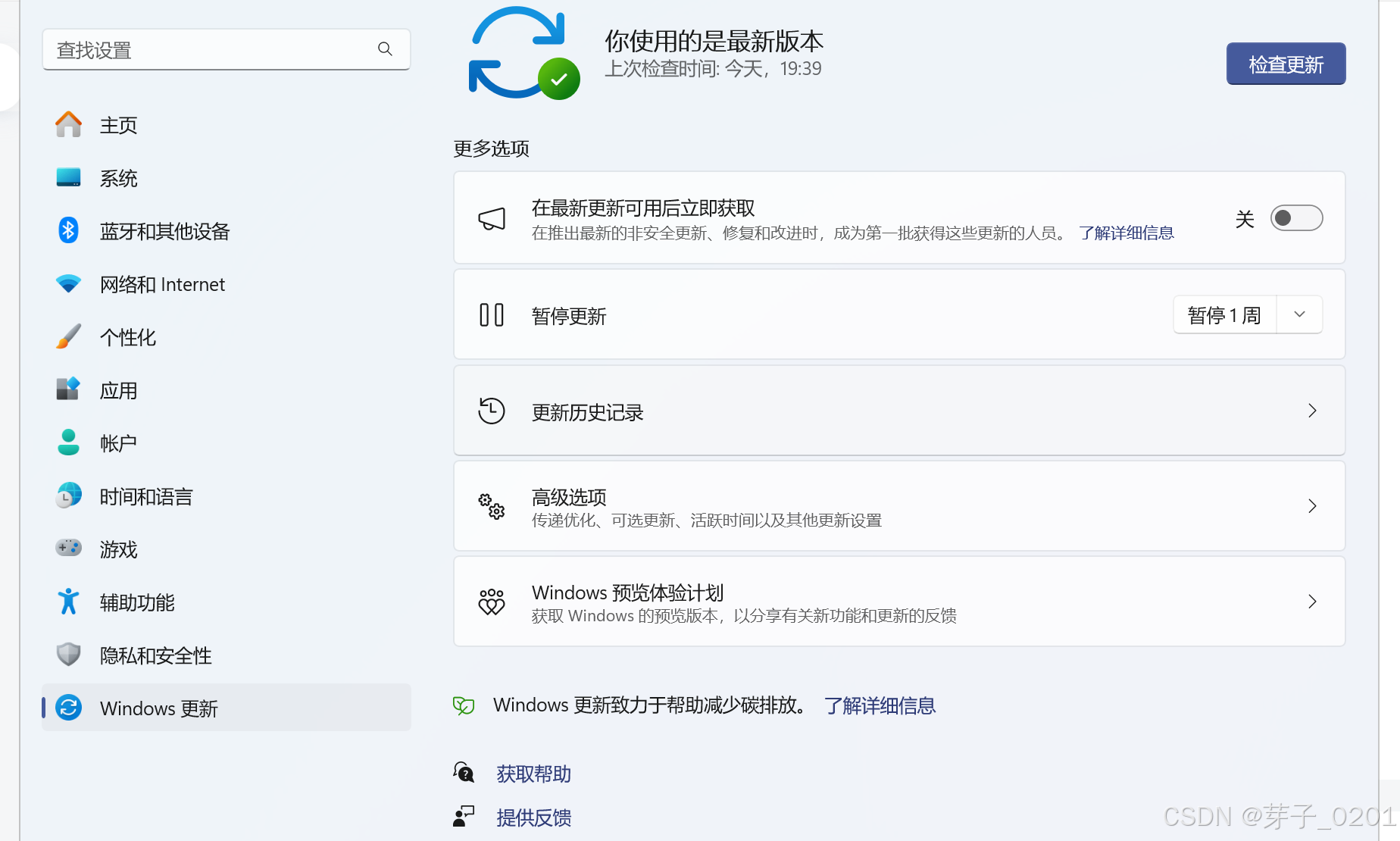Image resolution: width=1400 pixels, height=841 pixels.
Task: Click the person icon for 帐户
Action: click(x=68, y=442)
